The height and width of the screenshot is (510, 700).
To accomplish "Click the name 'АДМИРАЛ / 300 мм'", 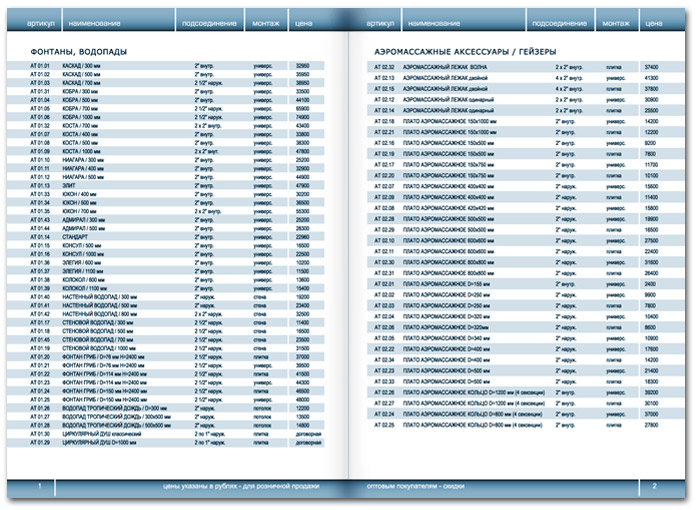I will pos(83,220).
